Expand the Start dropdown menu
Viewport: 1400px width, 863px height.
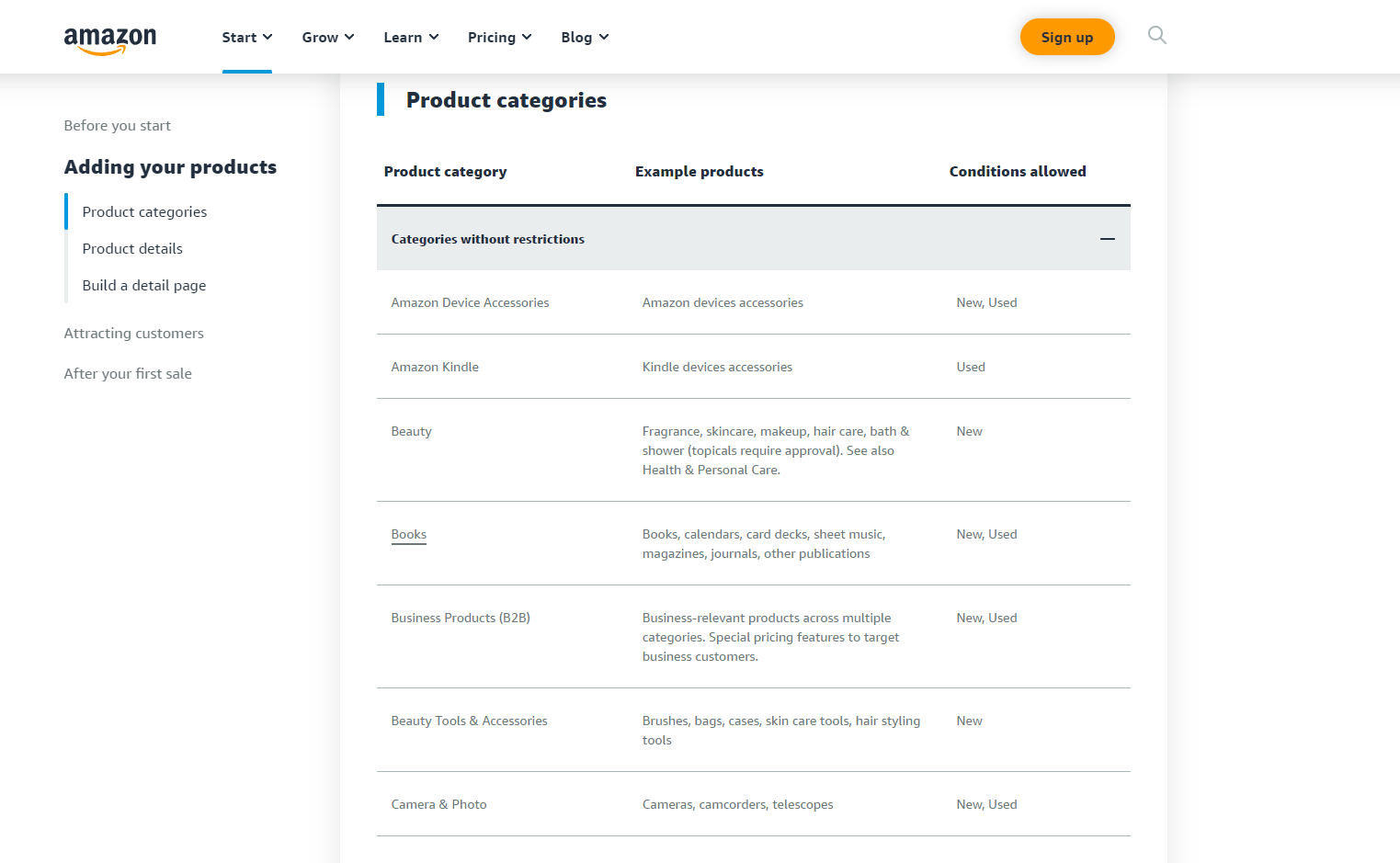pyautogui.click(x=246, y=38)
